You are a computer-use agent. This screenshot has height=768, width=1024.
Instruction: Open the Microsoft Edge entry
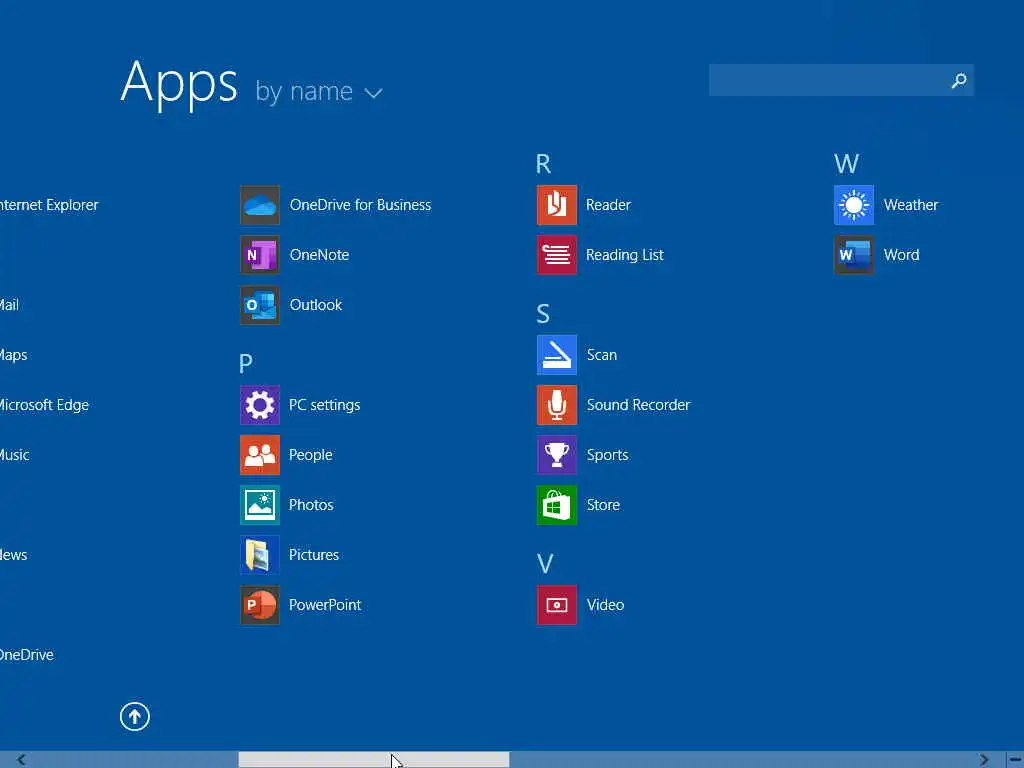click(x=44, y=405)
